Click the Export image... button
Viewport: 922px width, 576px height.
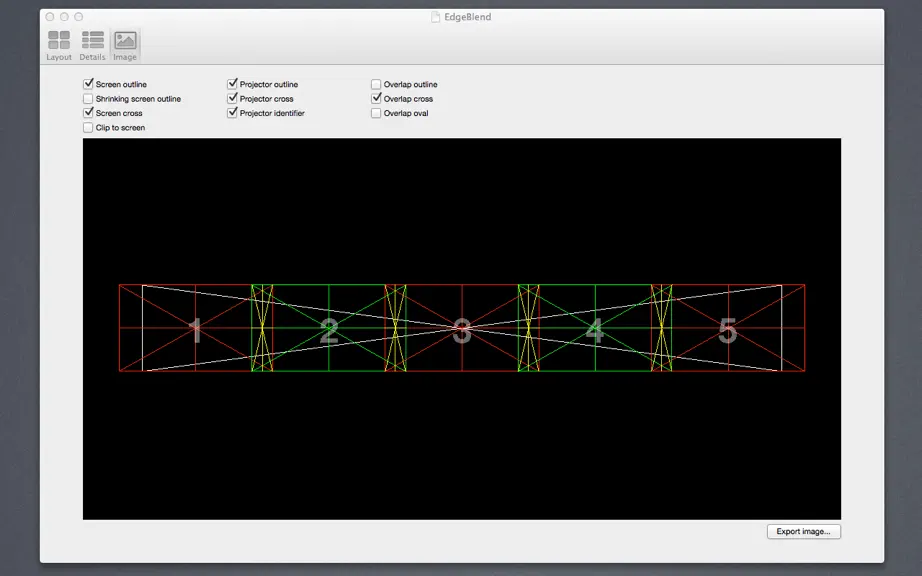point(803,531)
